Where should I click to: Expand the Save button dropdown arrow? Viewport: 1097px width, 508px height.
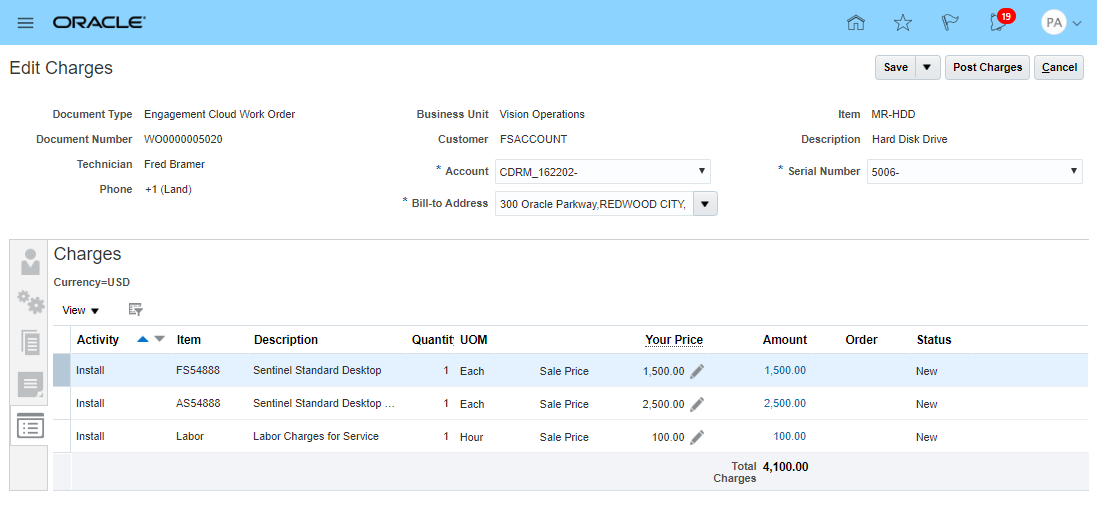pyautogui.click(x=928, y=67)
